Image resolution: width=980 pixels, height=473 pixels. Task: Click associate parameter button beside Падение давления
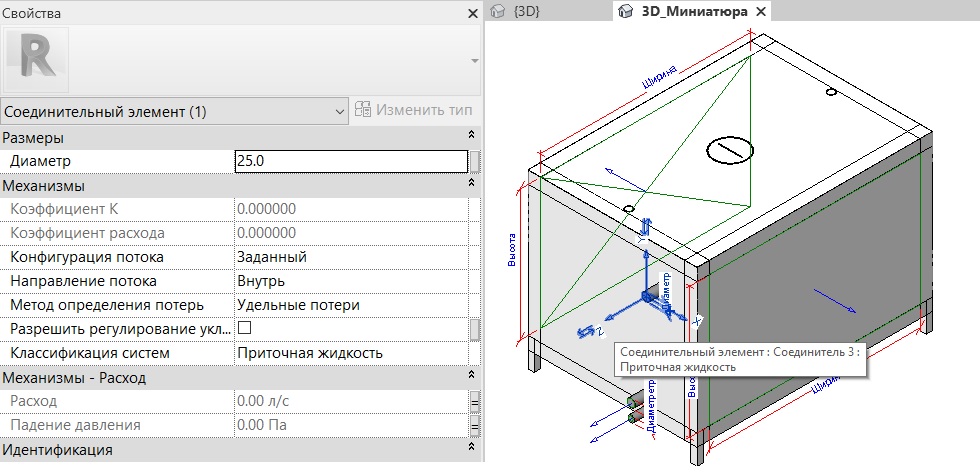click(475, 425)
